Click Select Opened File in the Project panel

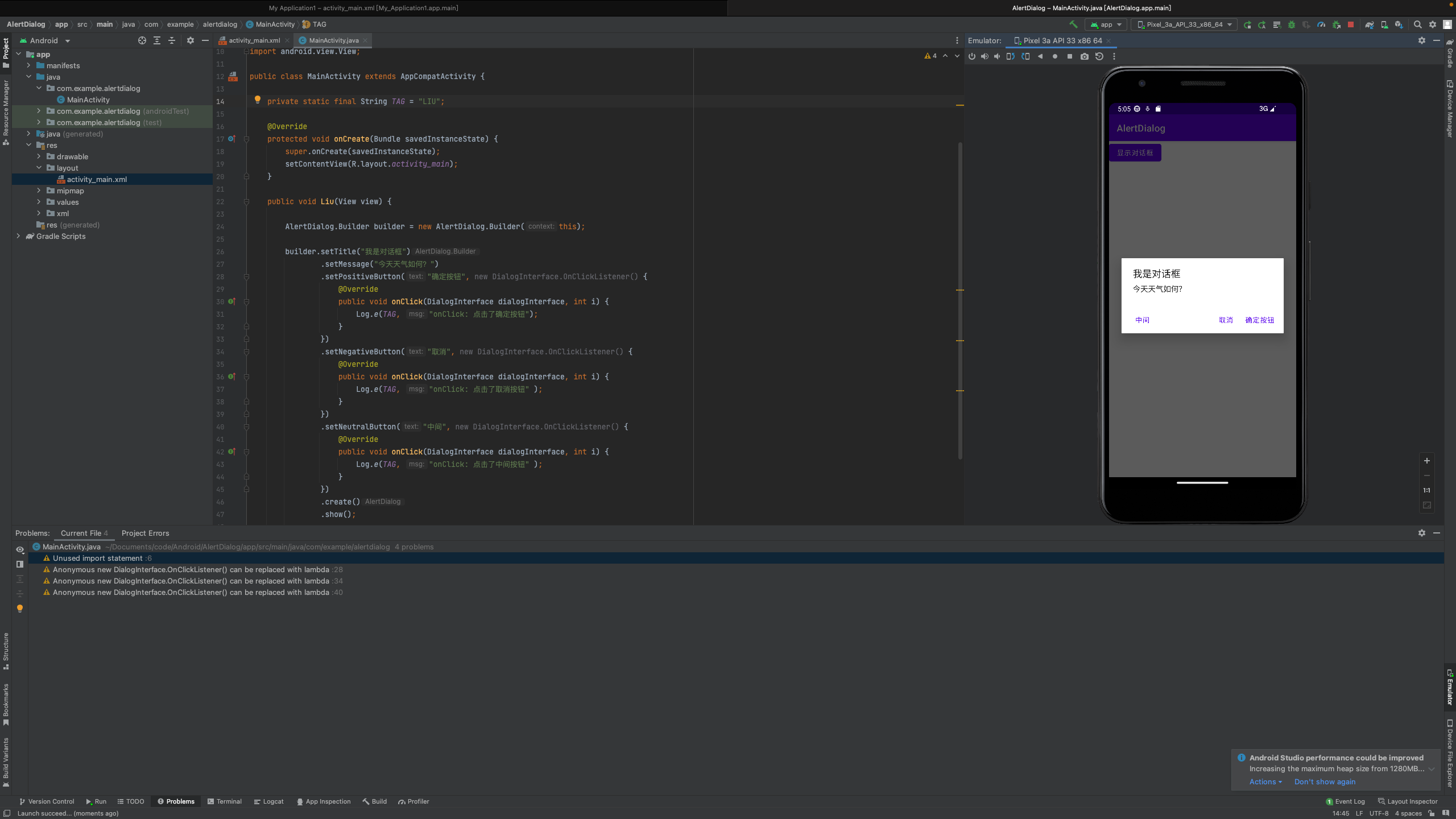point(142,40)
